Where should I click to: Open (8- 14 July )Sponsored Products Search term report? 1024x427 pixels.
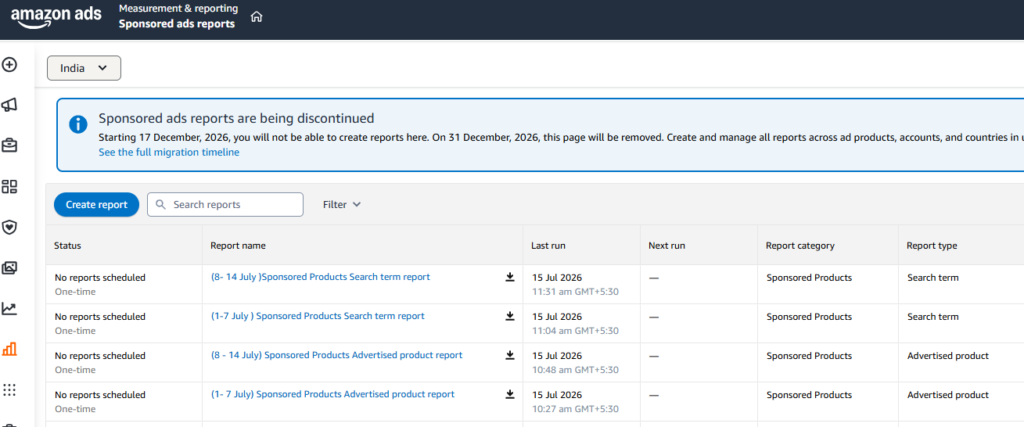tap(321, 277)
